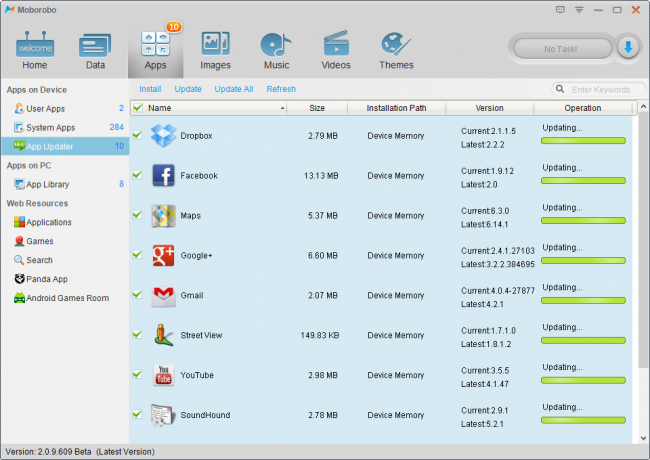The image size is (650, 460).
Task: Click the search magnifier icon
Action: [560, 89]
